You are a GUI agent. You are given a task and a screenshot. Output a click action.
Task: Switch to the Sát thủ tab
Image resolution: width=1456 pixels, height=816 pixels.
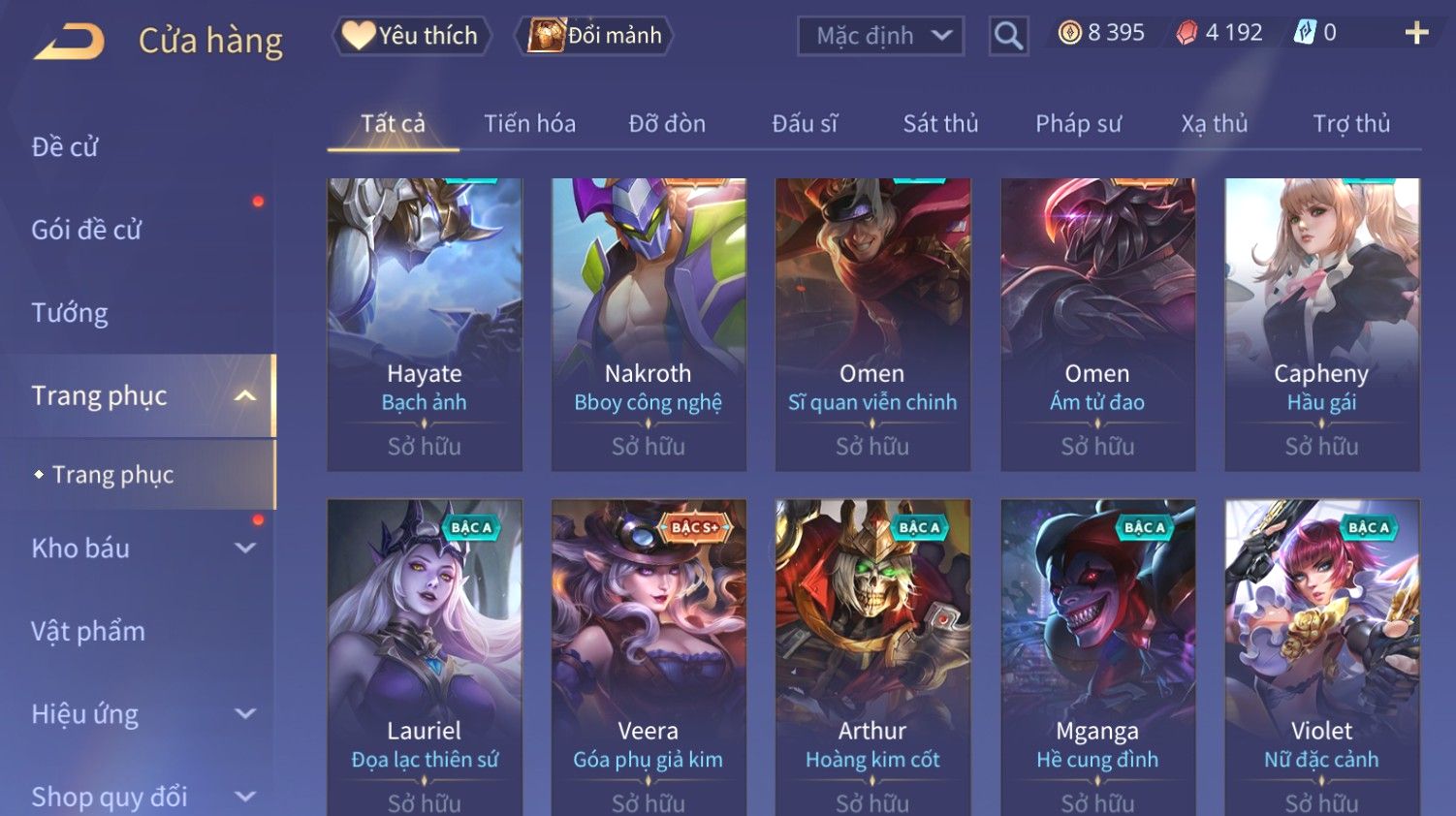tap(940, 124)
